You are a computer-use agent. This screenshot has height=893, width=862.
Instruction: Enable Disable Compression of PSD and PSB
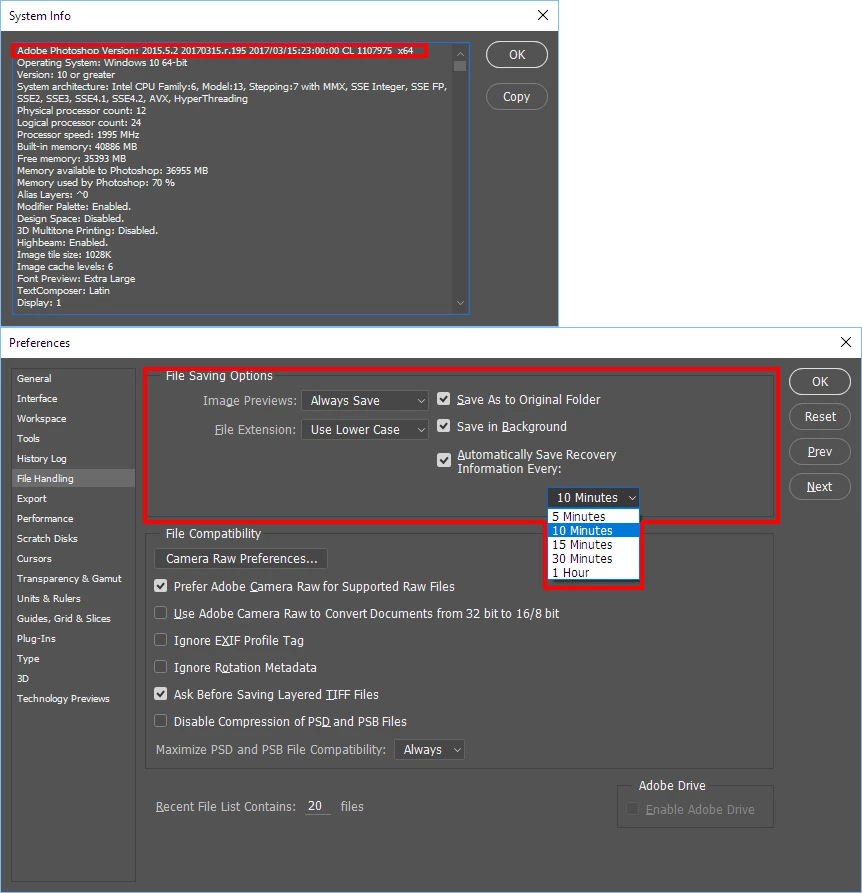pos(161,720)
